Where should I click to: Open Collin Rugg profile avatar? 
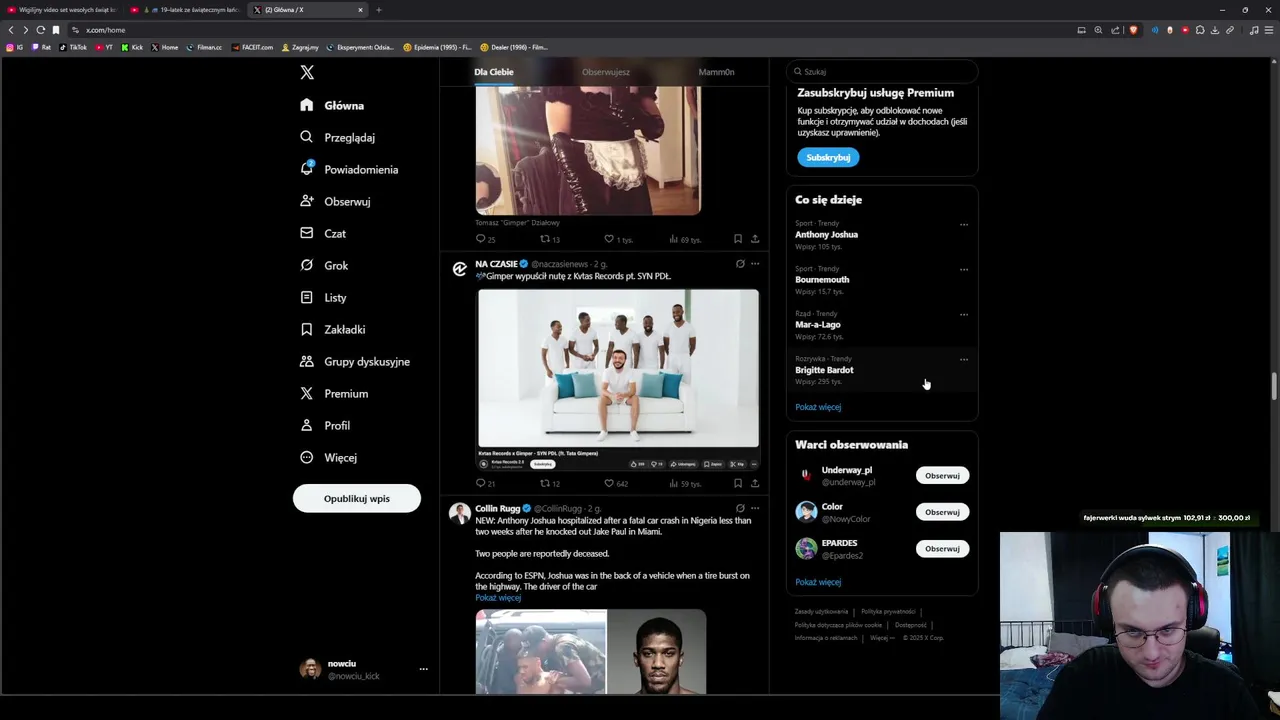460,513
